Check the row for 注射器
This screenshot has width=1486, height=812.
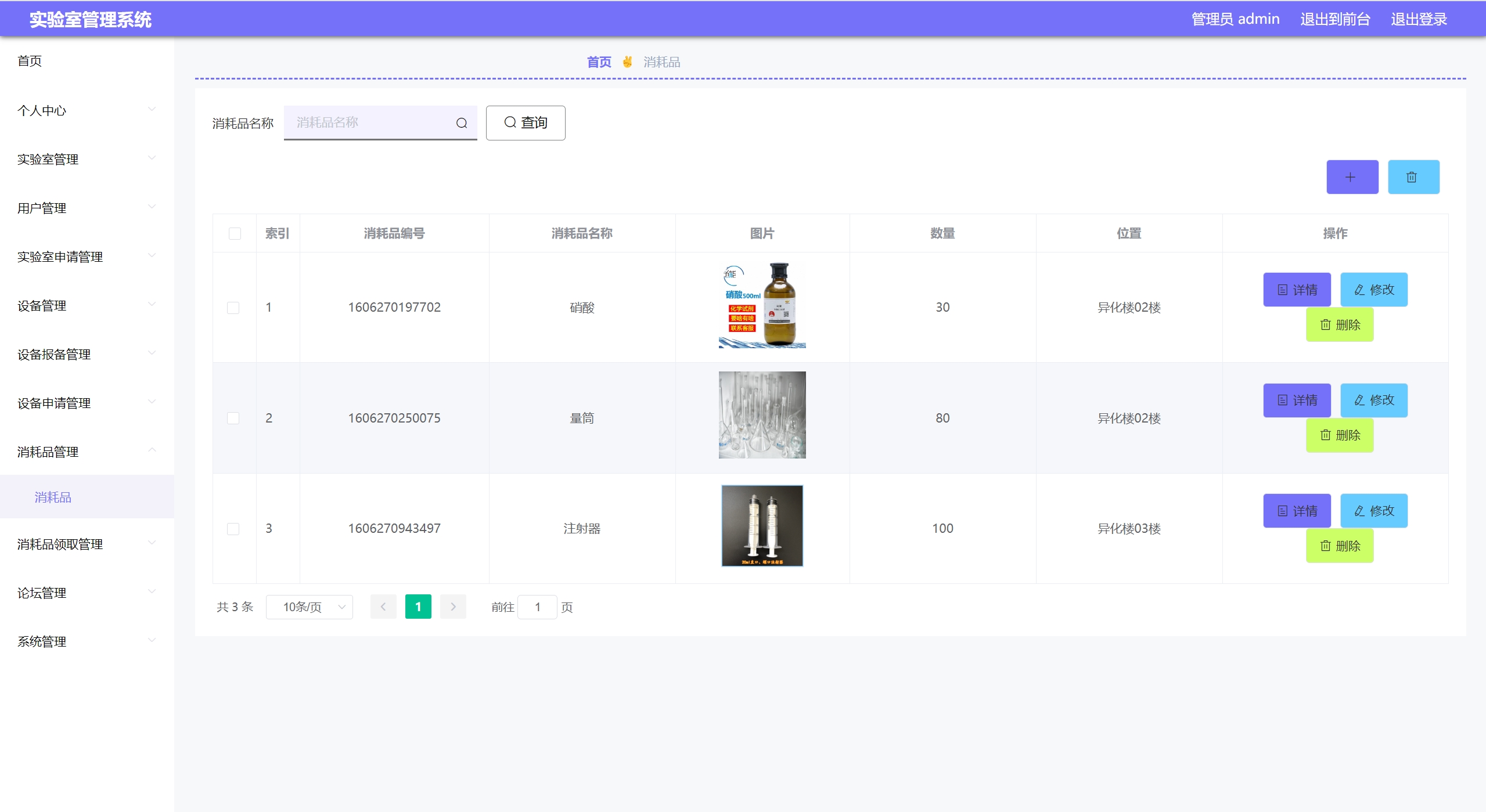click(233, 529)
